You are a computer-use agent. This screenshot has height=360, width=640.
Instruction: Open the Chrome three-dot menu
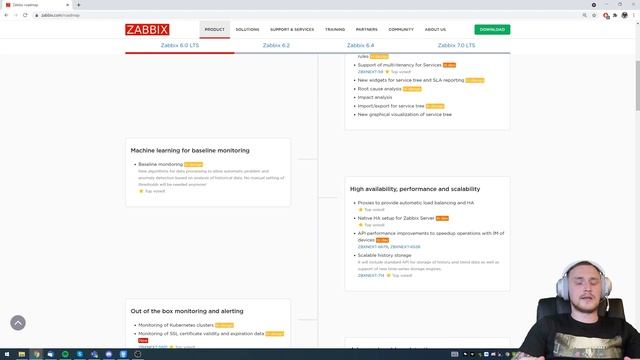pos(634,15)
